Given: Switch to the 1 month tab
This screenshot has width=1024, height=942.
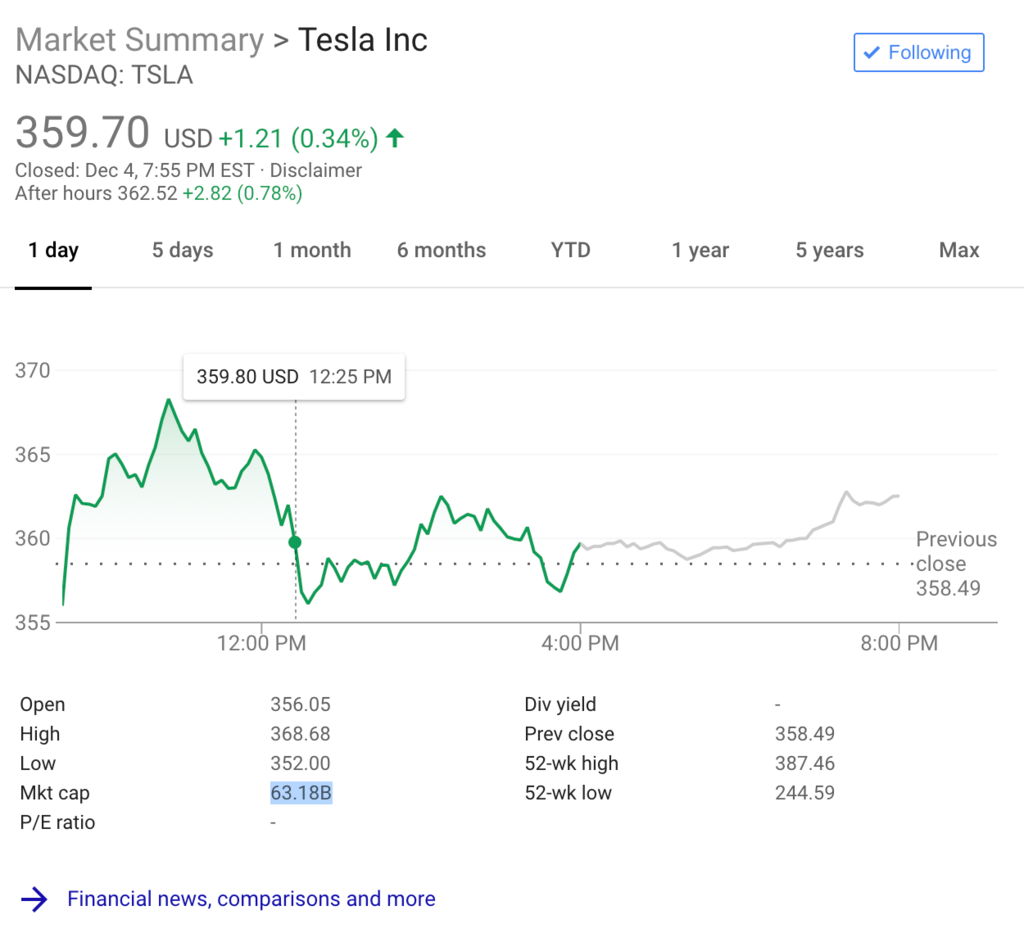Looking at the screenshot, I should (312, 250).
